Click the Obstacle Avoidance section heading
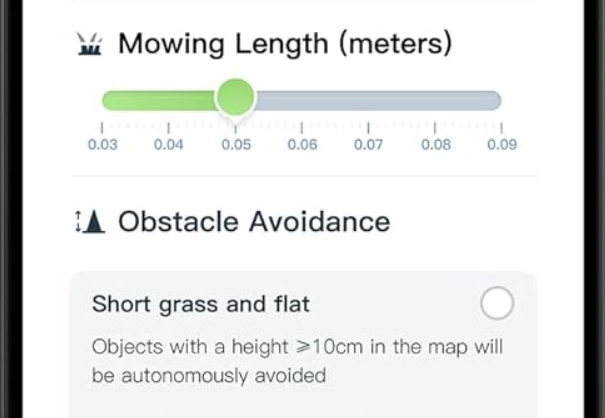605x418 pixels. [x=254, y=222]
